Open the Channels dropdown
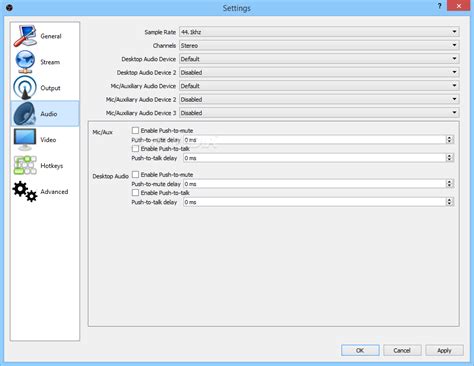This screenshot has width=474, height=366. [319, 45]
